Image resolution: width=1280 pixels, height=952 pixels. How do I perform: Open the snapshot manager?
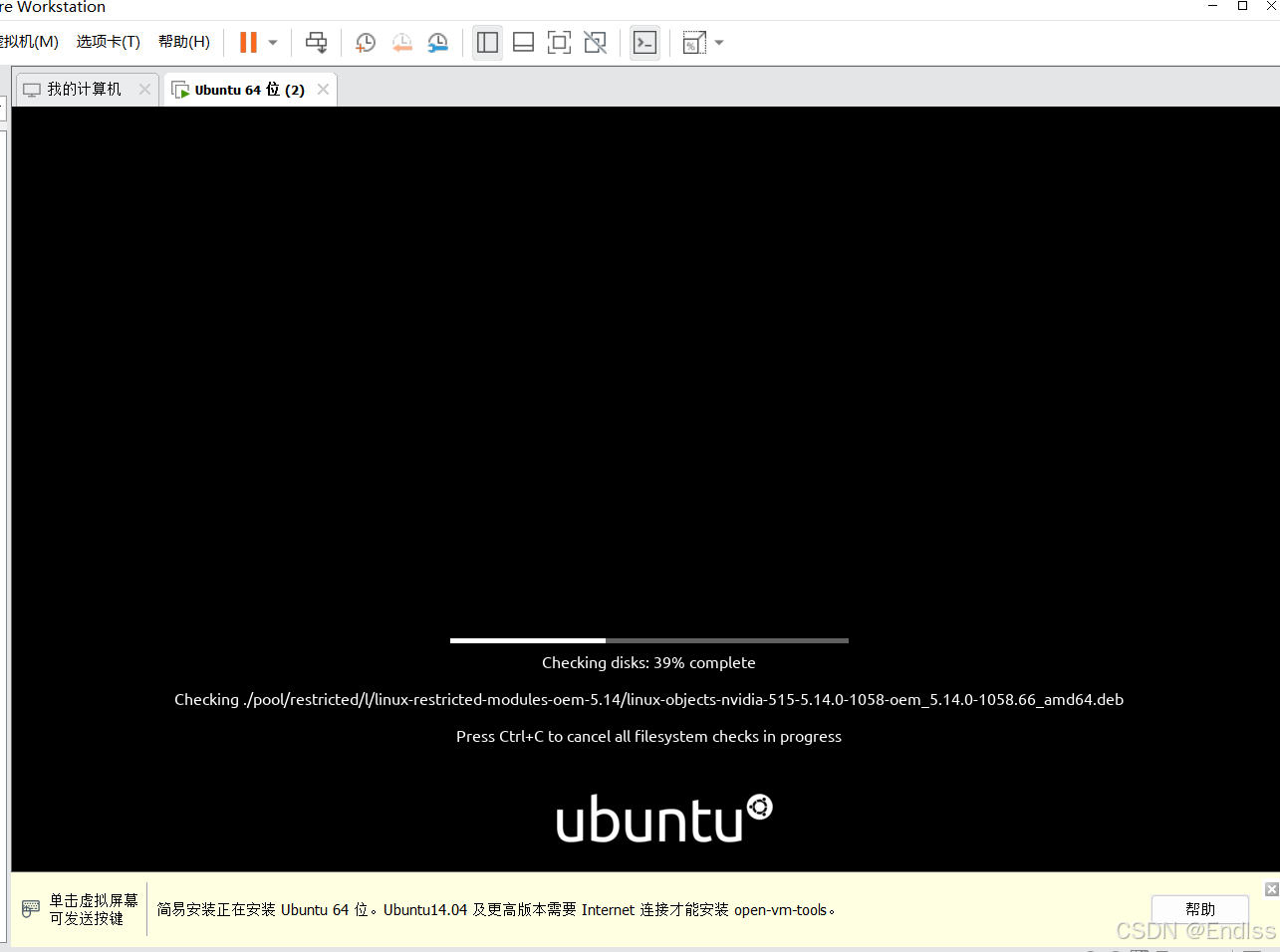pos(438,43)
